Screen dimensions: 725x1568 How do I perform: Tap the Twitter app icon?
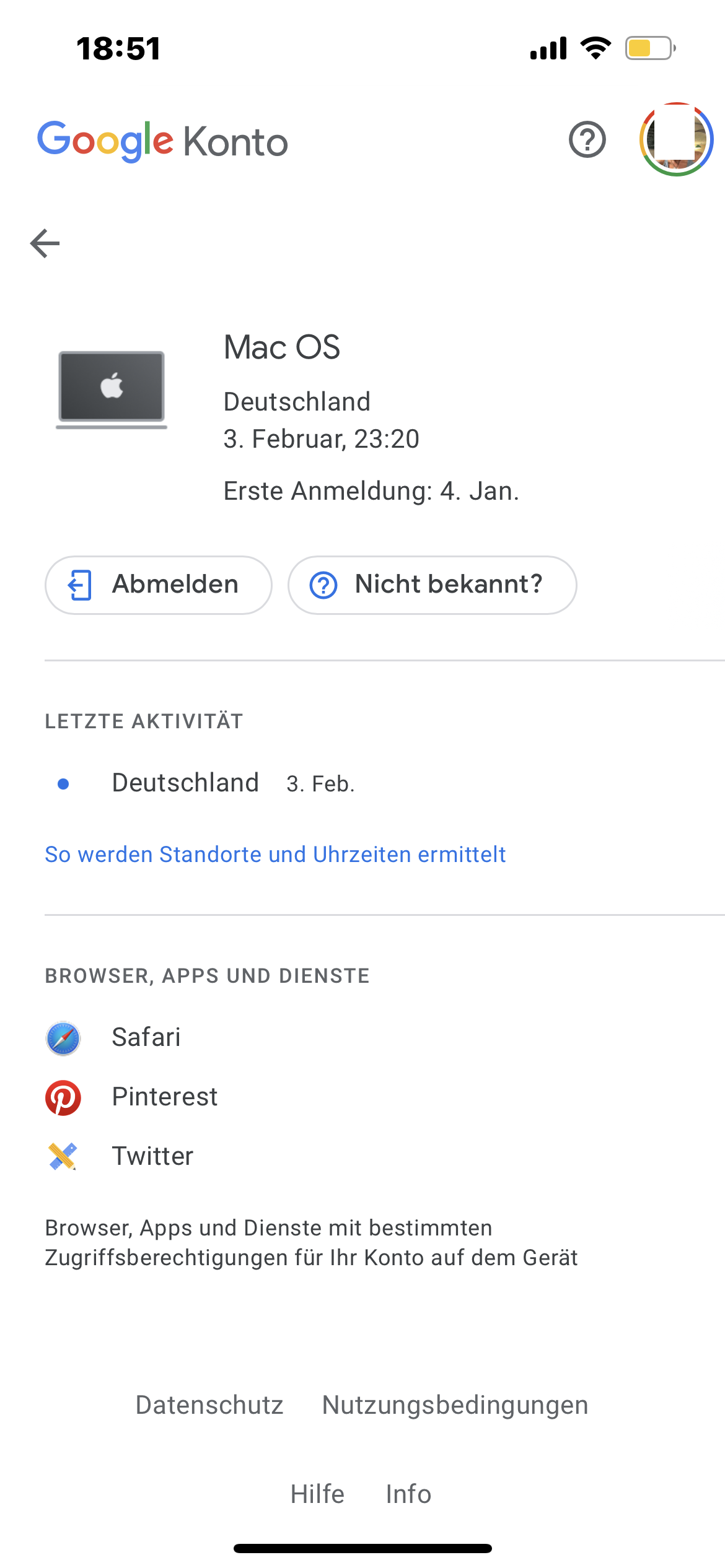point(63,1156)
